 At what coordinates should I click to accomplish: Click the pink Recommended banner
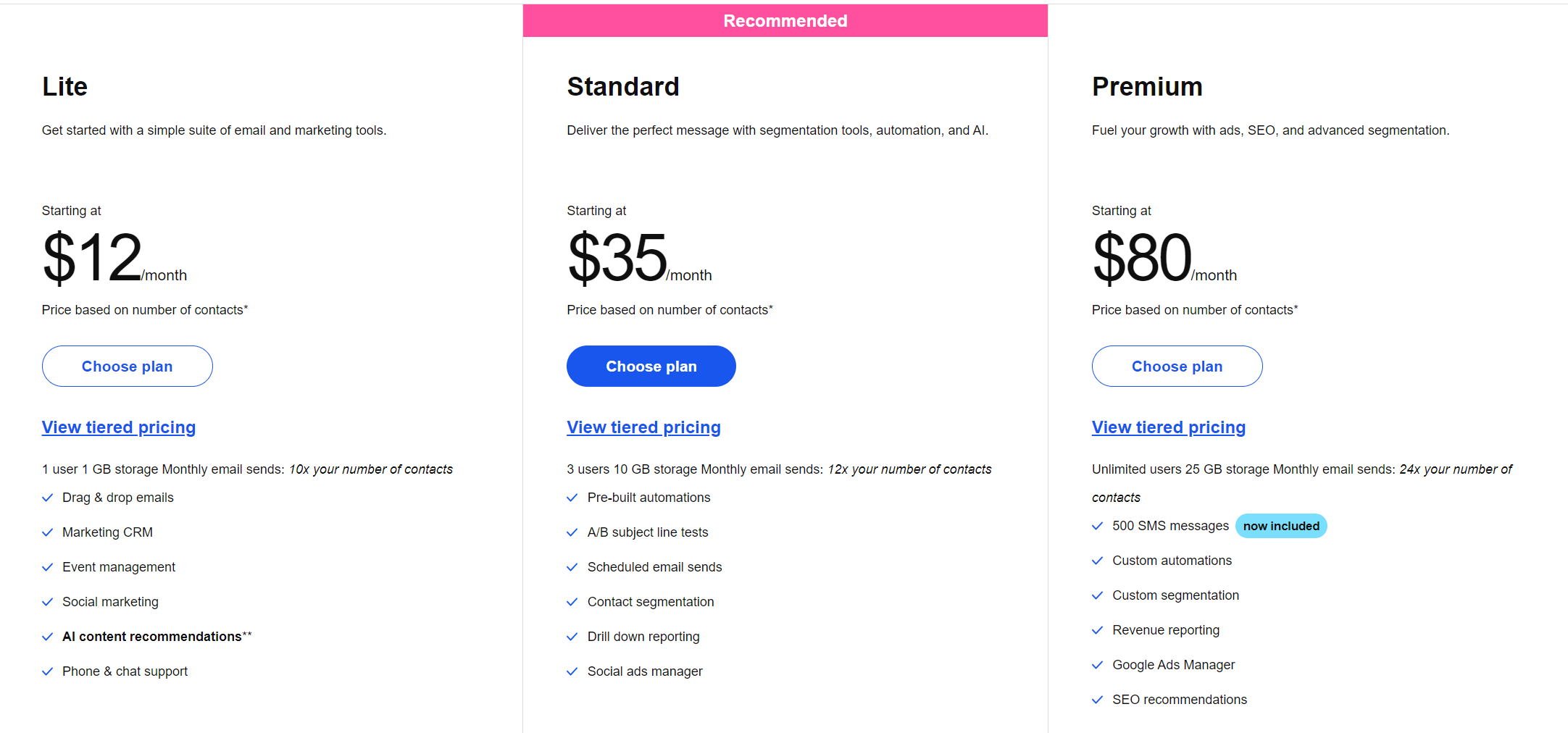(x=785, y=21)
